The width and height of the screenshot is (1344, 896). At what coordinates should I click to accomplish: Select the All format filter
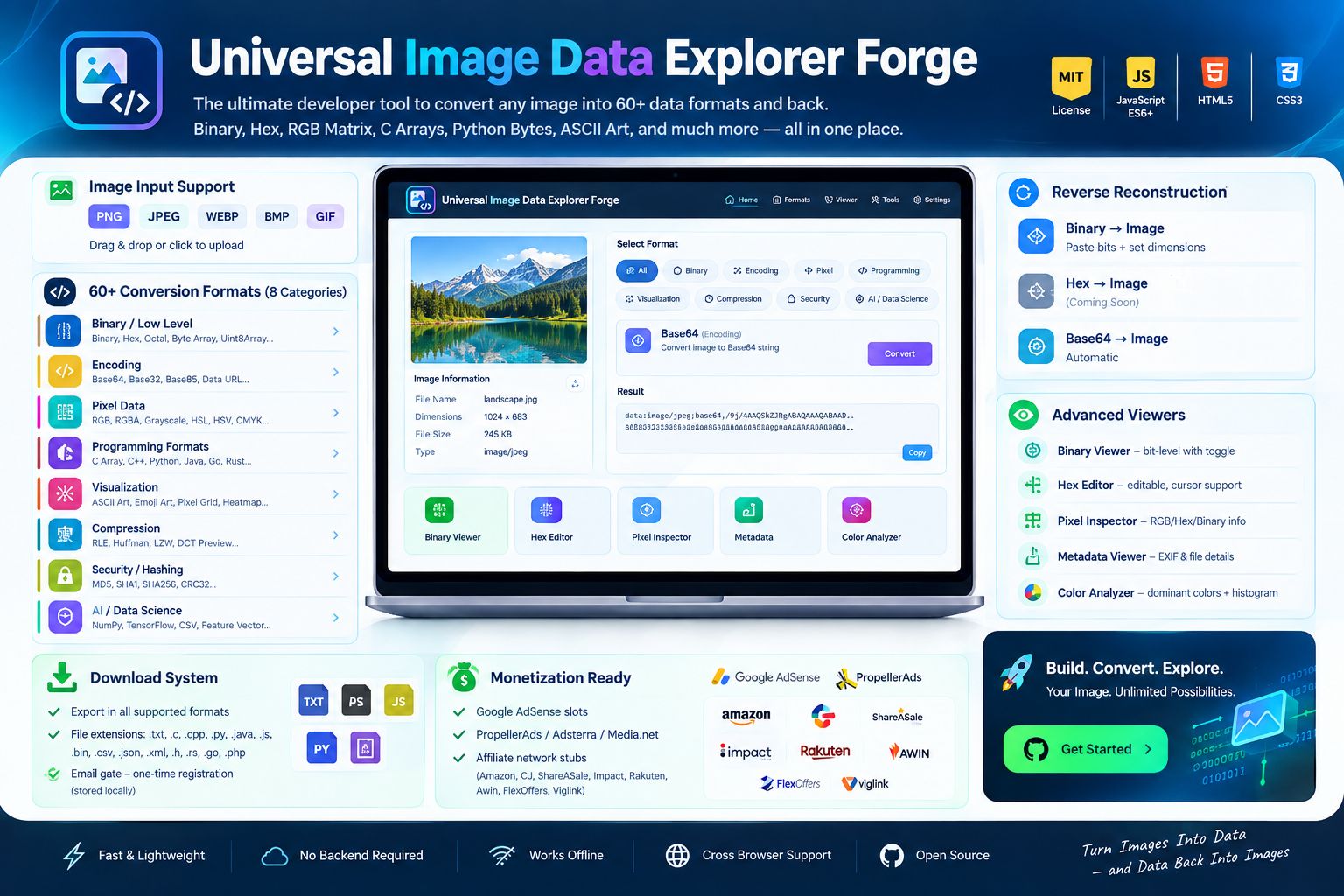pos(637,270)
